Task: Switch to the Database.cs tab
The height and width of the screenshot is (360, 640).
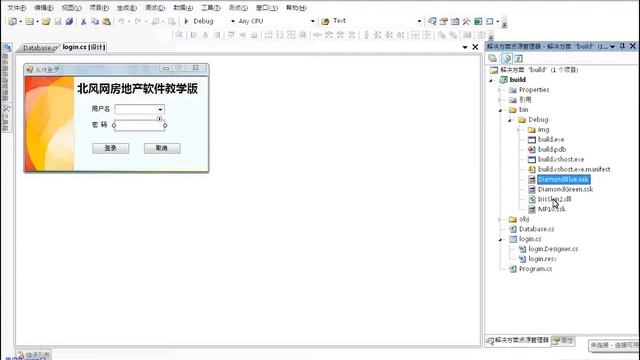Action: pos(40,48)
